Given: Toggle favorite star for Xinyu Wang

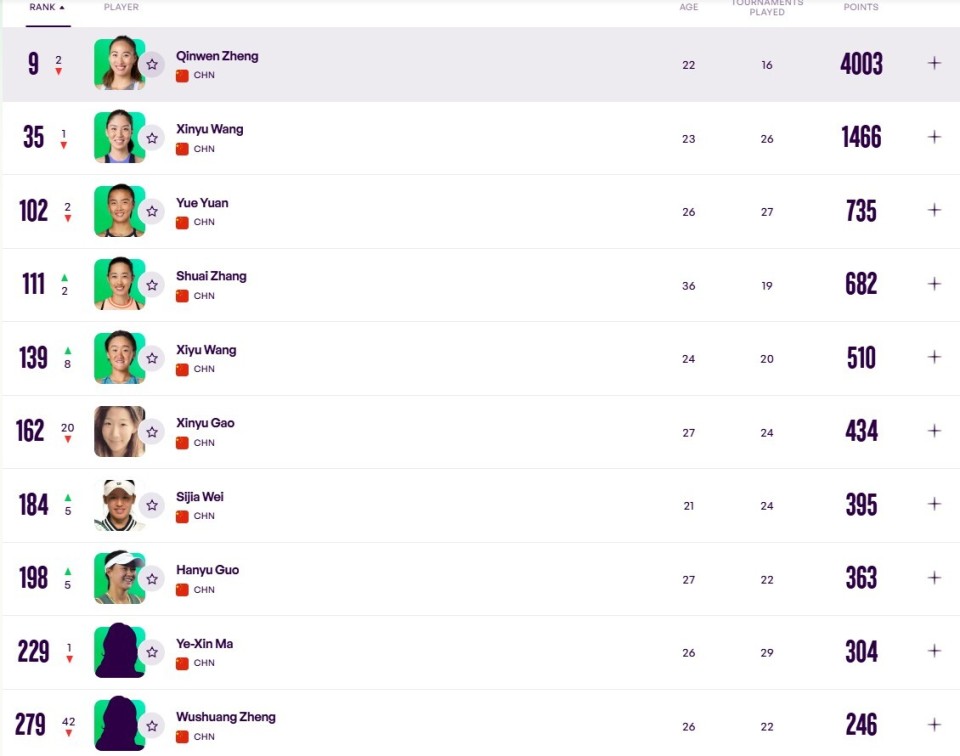Looking at the screenshot, I should click(x=152, y=138).
